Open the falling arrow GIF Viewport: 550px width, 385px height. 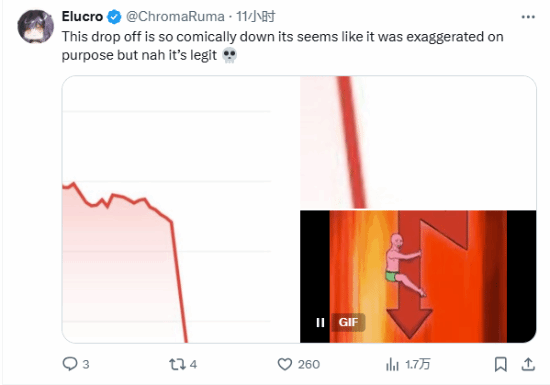(x=418, y=277)
